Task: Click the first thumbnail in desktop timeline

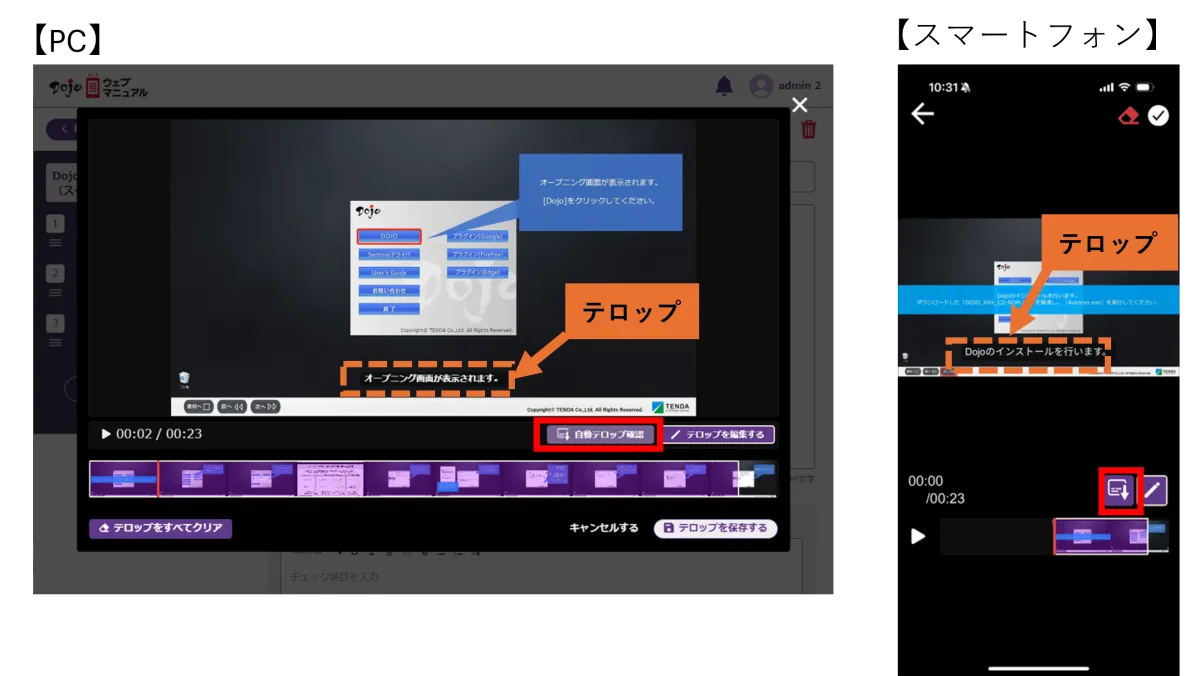Action: [123, 479]
